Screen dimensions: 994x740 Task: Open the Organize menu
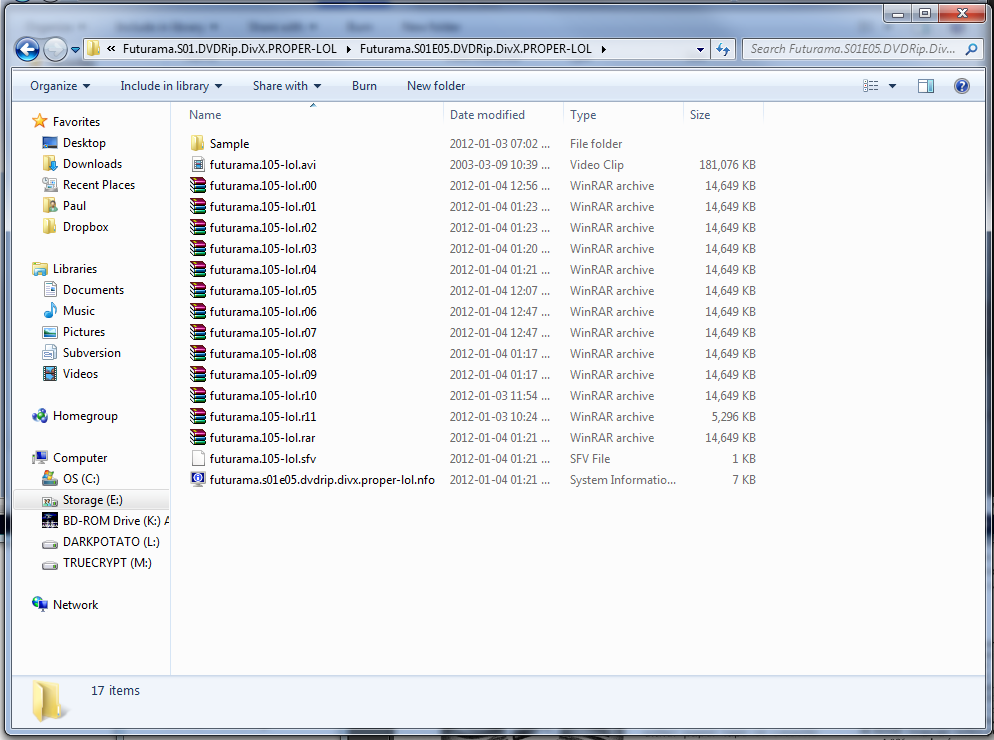tap(60, 86)
